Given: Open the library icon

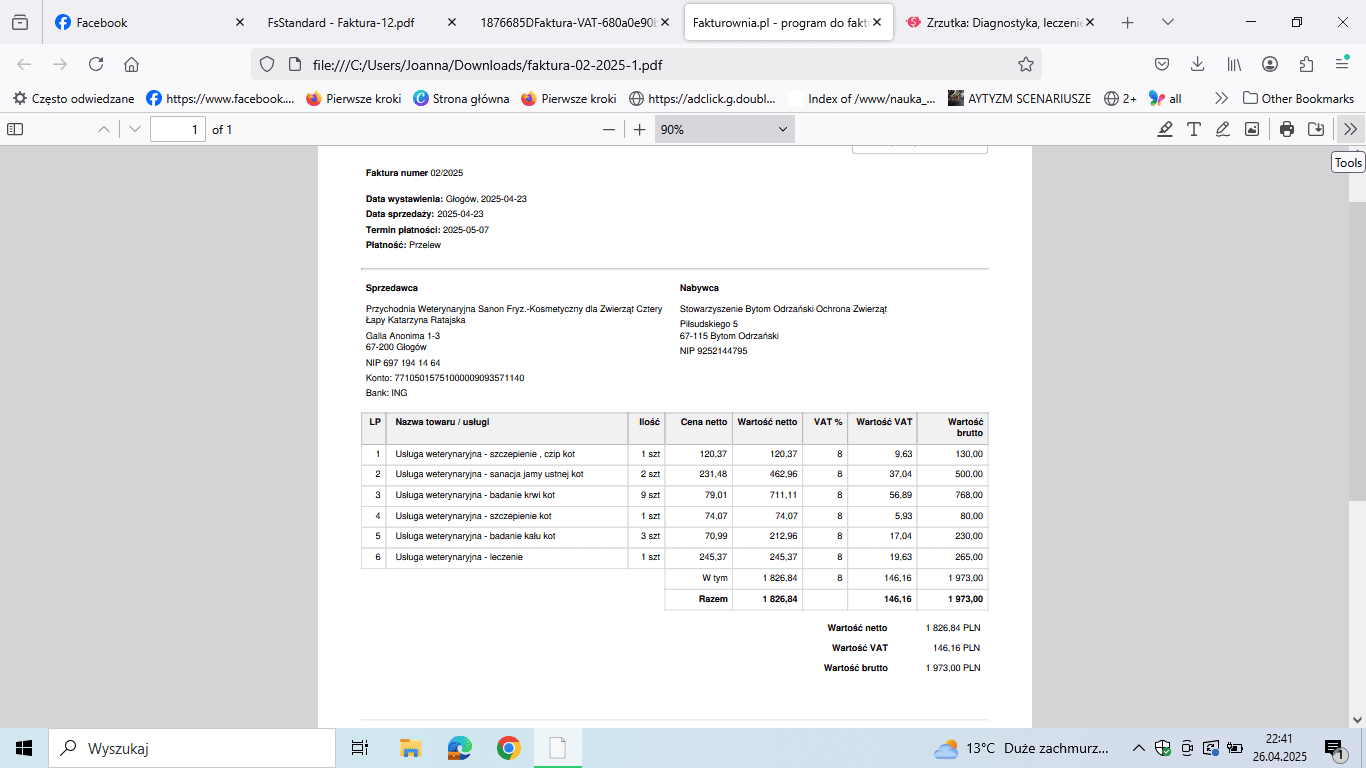Looking at the screenshot, I should point(1234,64).
